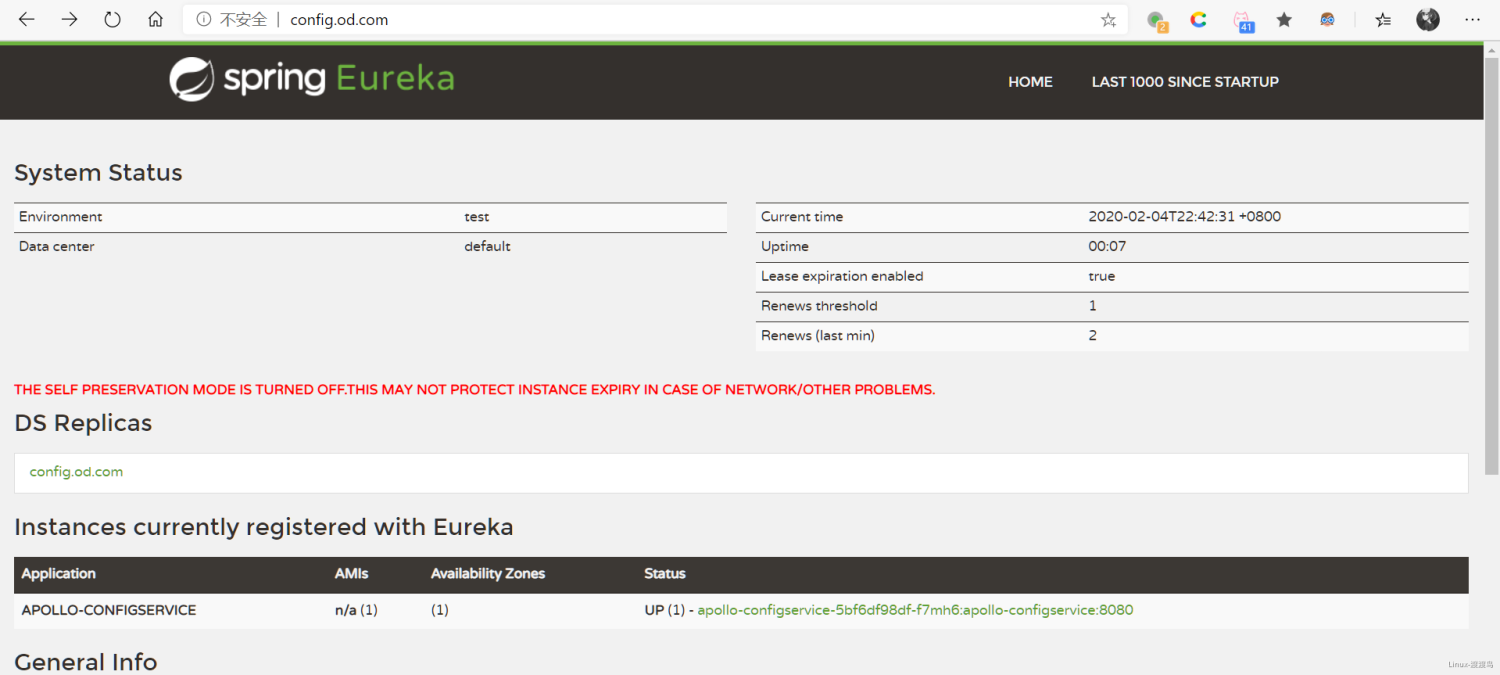Viewport: 1500px width, 675px height.
Task: Click the not-secure info icon in address bar
Action: (x=204, y=20)
